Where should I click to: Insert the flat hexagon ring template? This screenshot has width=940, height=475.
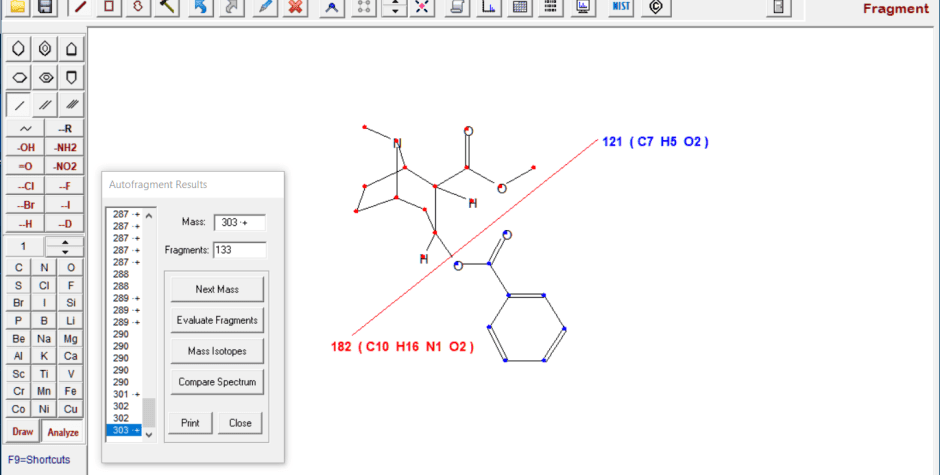[x=19, y=77]
